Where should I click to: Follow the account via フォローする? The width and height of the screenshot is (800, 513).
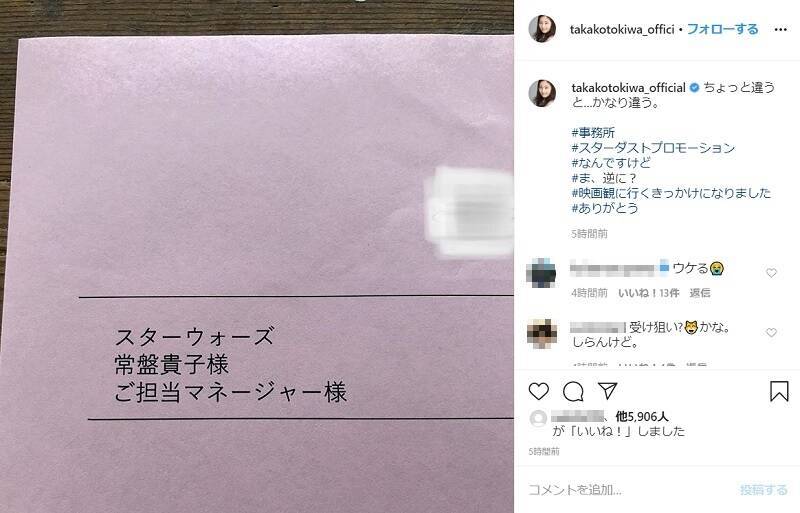click(x=722, y=29)
